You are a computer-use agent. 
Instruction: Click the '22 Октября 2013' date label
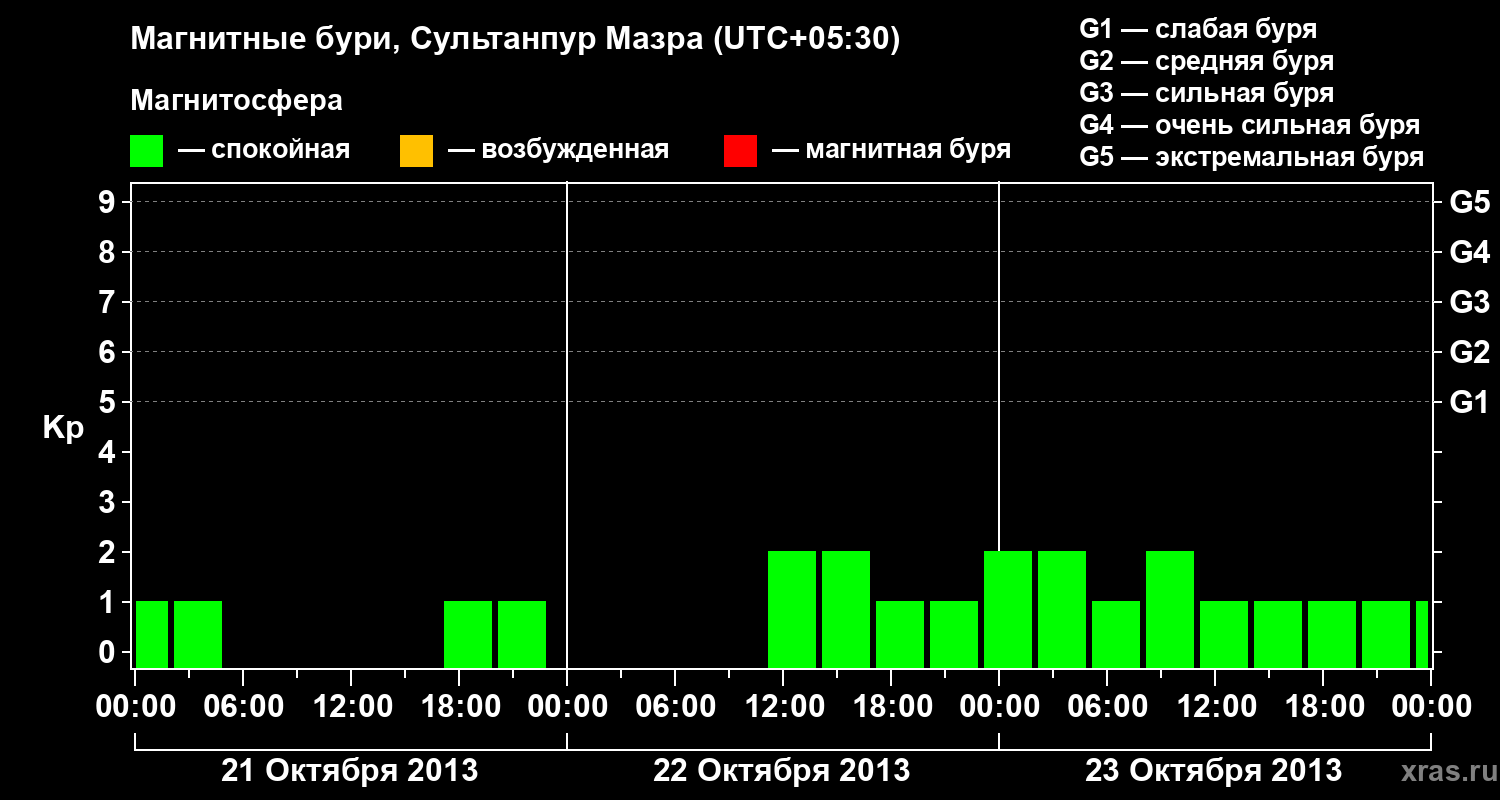(x=781, y=770)
